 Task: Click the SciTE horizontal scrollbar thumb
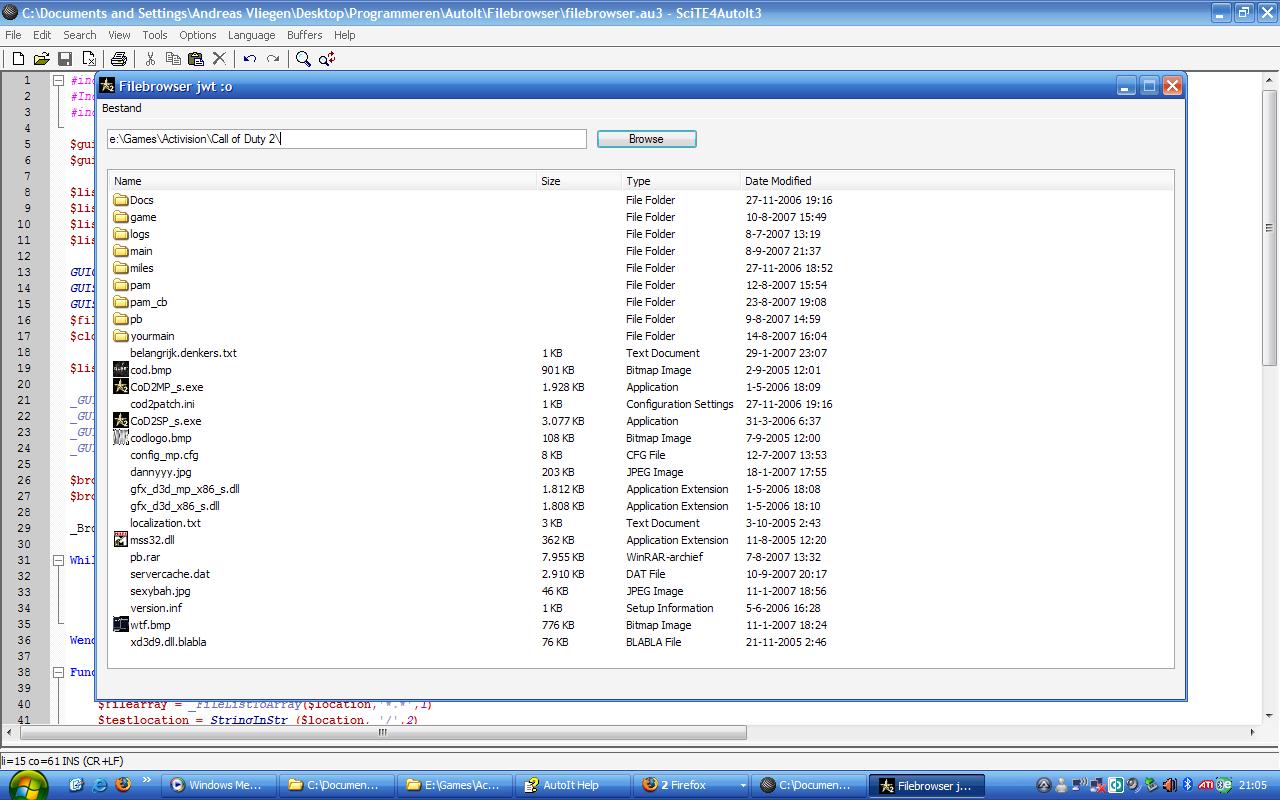click(x=381, y=732)
